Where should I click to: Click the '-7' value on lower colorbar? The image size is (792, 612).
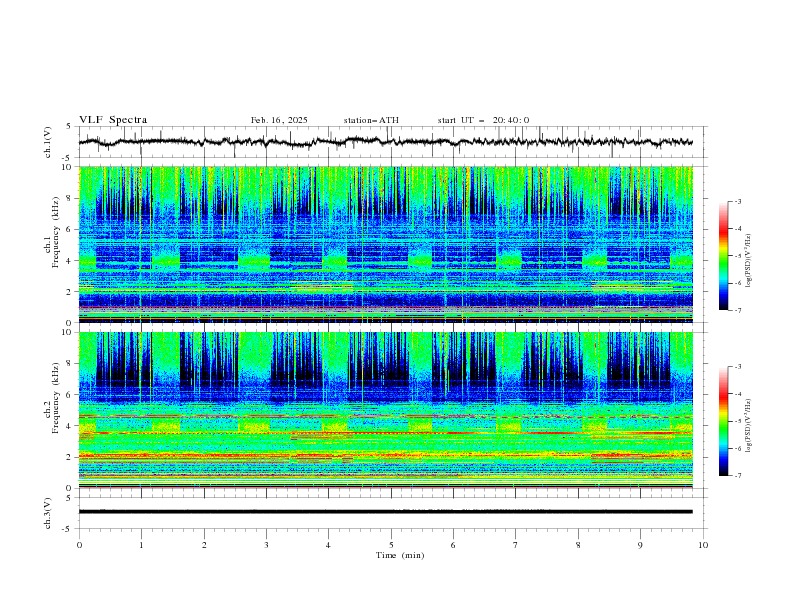tap(737, 476)
